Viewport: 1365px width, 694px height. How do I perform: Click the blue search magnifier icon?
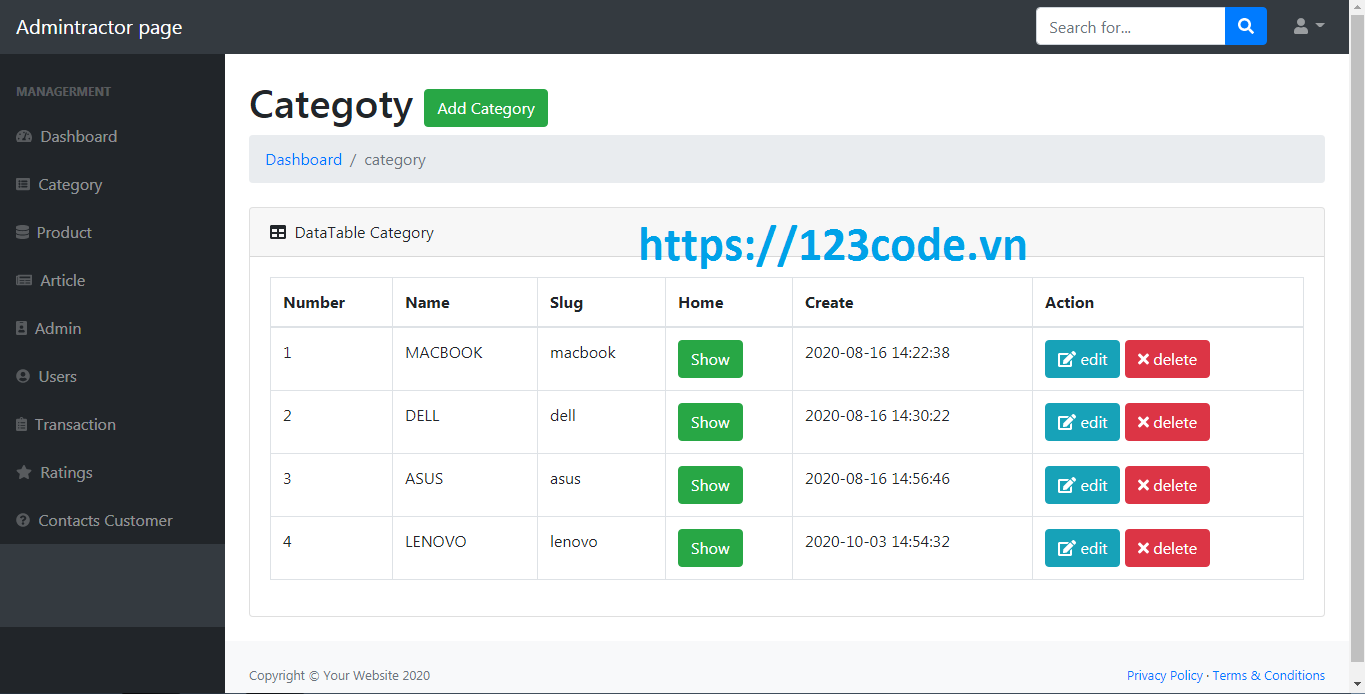pos(1245,26)
